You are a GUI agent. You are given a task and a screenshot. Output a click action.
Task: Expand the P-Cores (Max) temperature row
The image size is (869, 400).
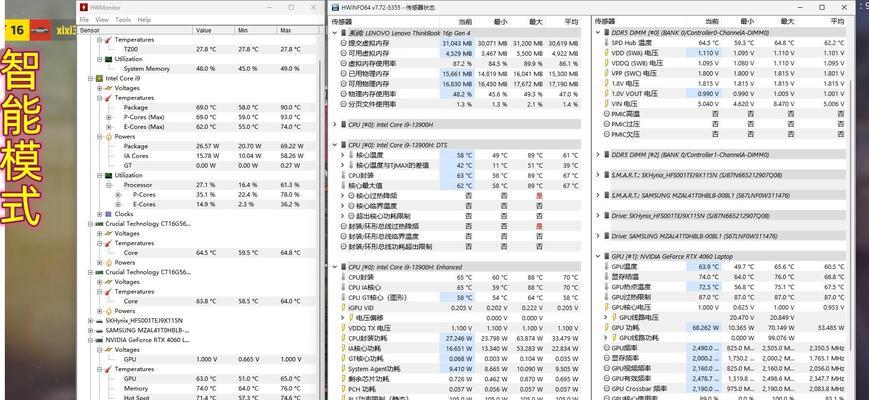tap(109, 117)
